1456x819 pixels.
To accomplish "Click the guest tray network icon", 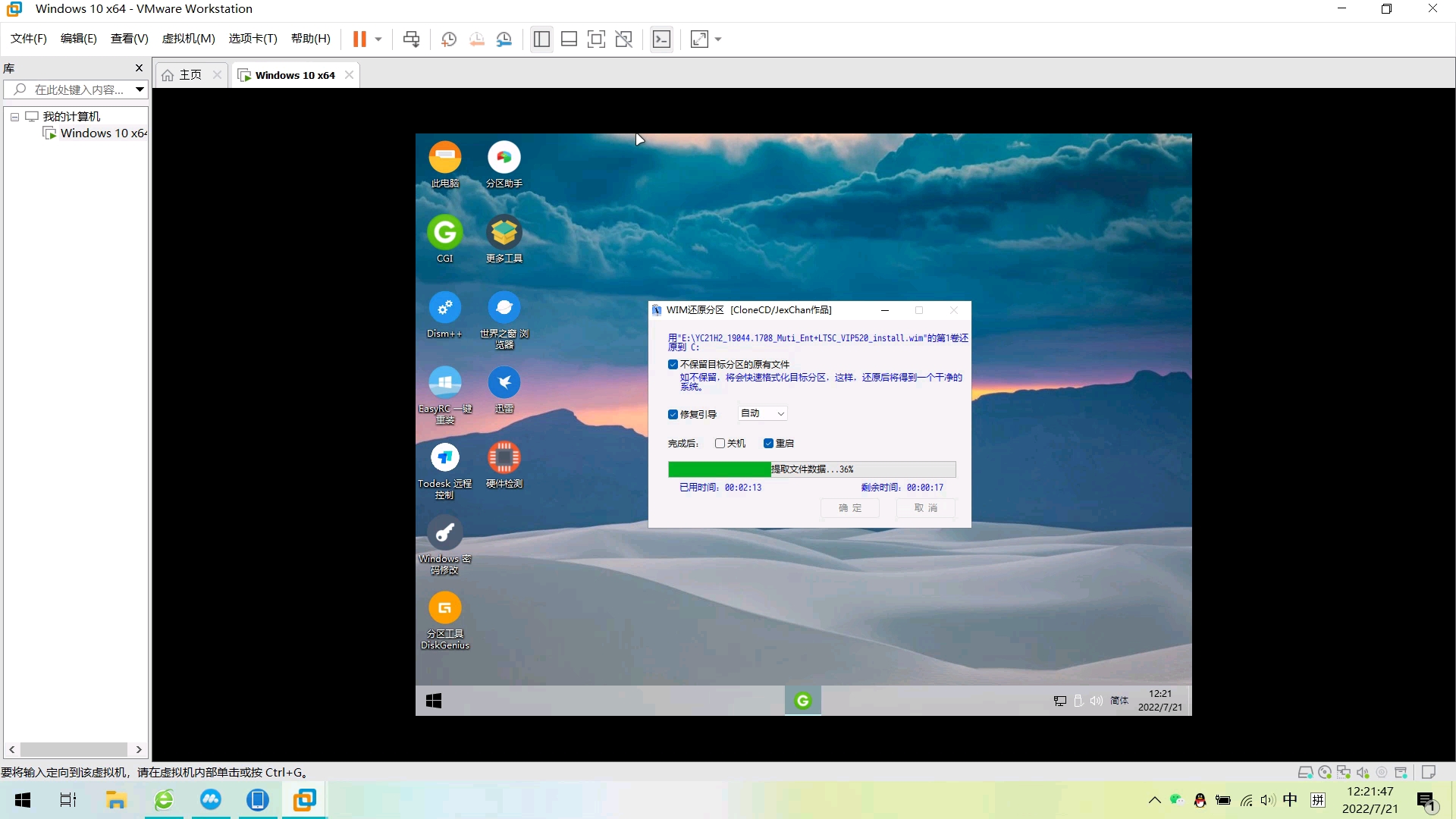I will pos(1060,701).
